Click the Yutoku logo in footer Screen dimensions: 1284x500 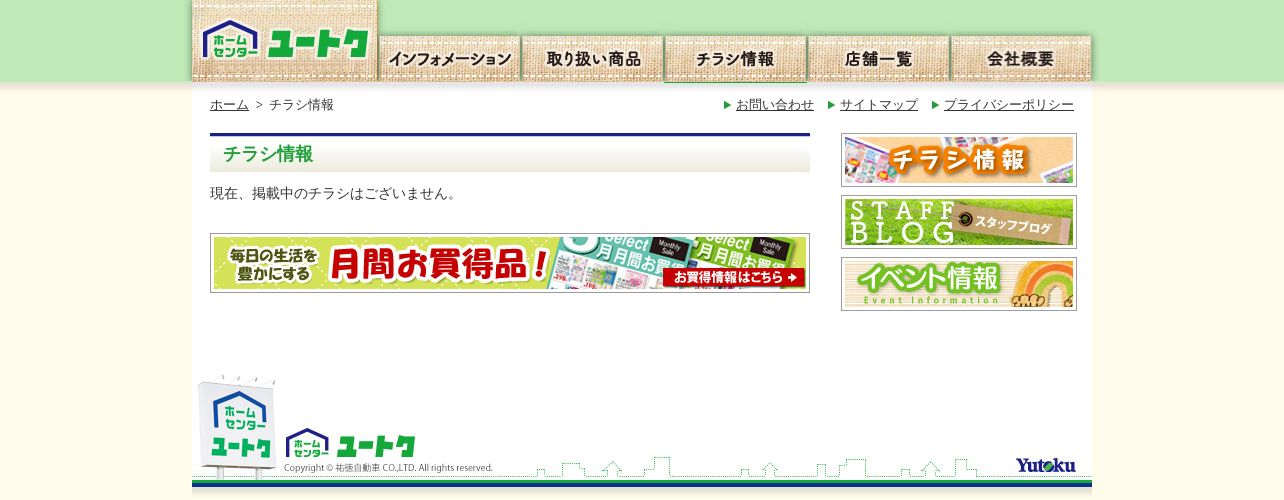click(x=1045, y=465)
